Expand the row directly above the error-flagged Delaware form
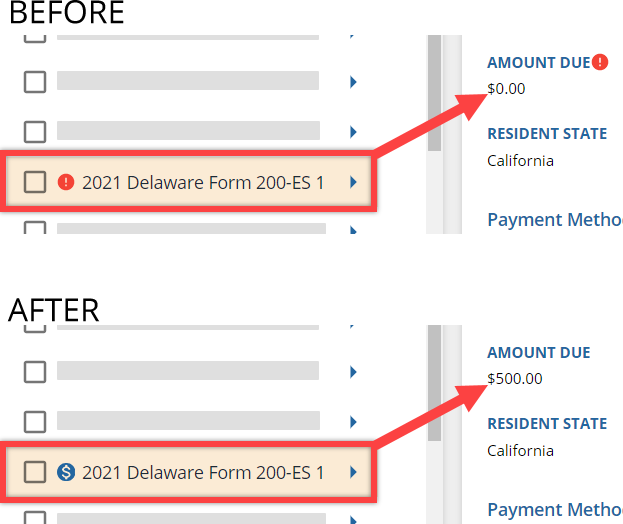623x524 pixels. point(353,131)
